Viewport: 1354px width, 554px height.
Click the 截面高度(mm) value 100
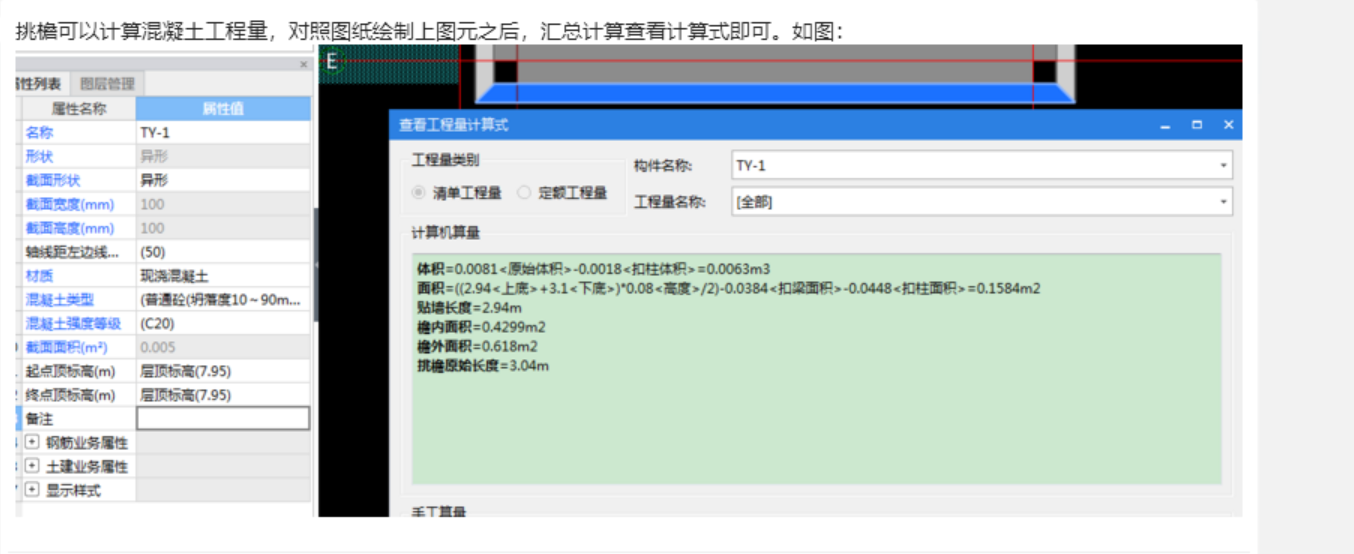coord(223,228)
